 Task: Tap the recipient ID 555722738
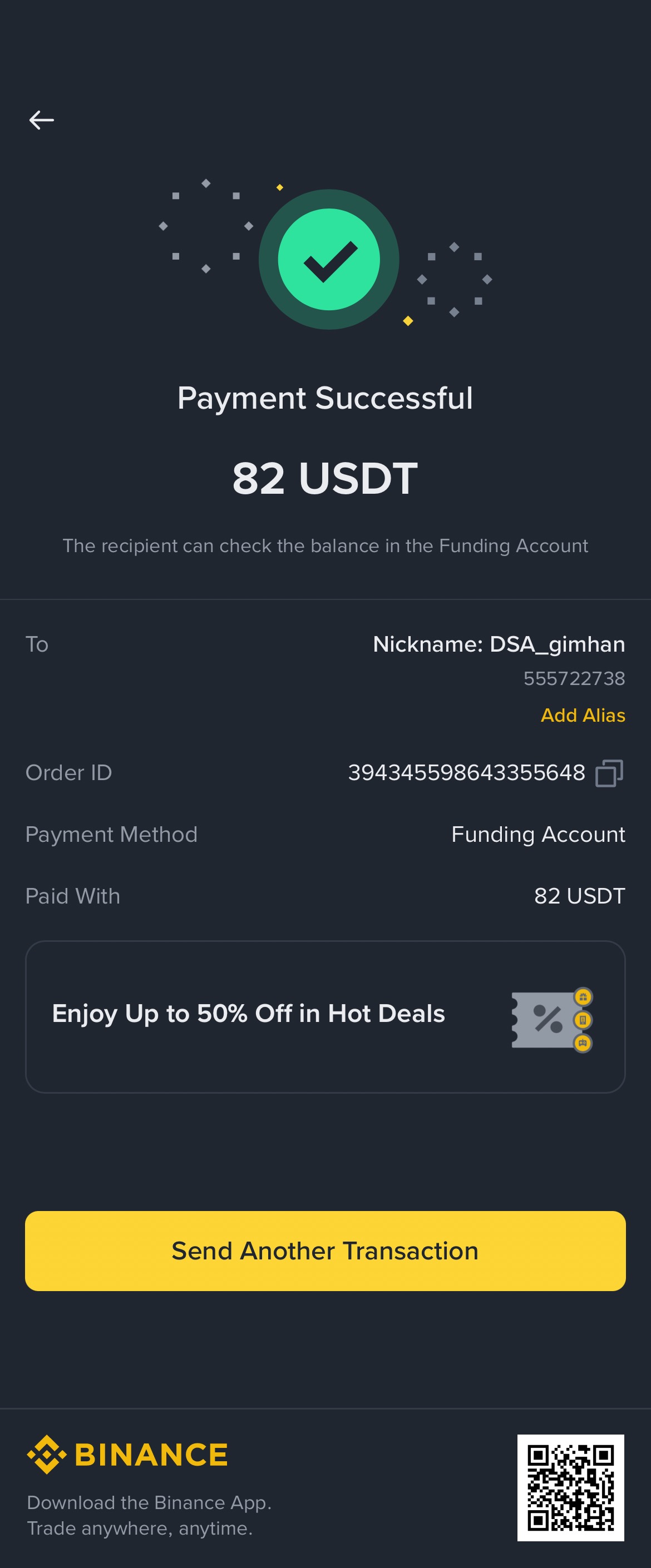click(574, 679)
